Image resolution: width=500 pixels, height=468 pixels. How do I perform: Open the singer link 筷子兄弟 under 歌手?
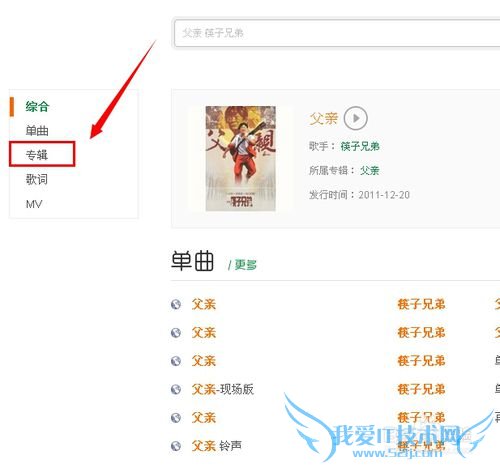pyautogui.click(x=360, y=146)
